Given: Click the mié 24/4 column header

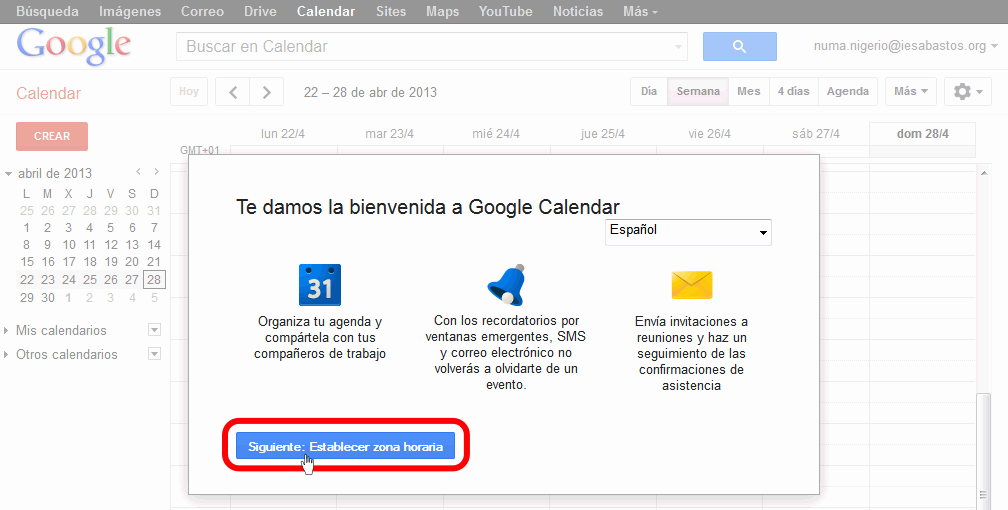Looking at the screenshot, I should (496, 134).
